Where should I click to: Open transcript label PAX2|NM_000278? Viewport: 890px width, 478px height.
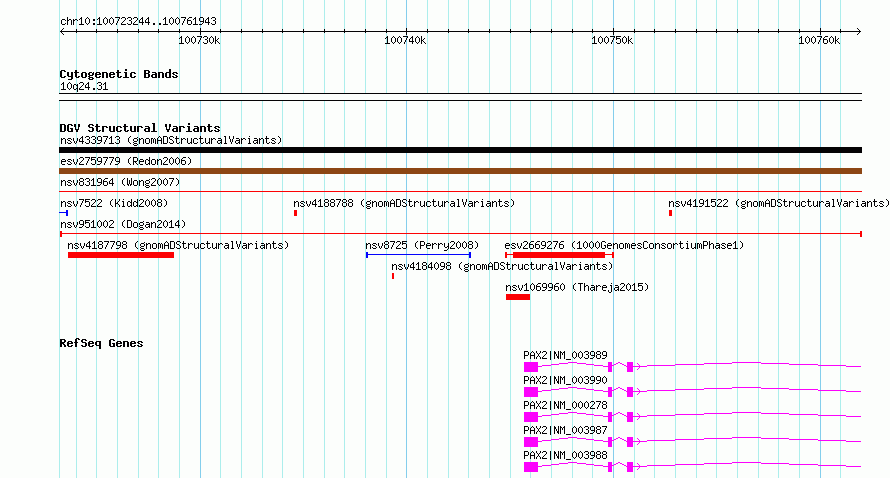click(565, 405)
